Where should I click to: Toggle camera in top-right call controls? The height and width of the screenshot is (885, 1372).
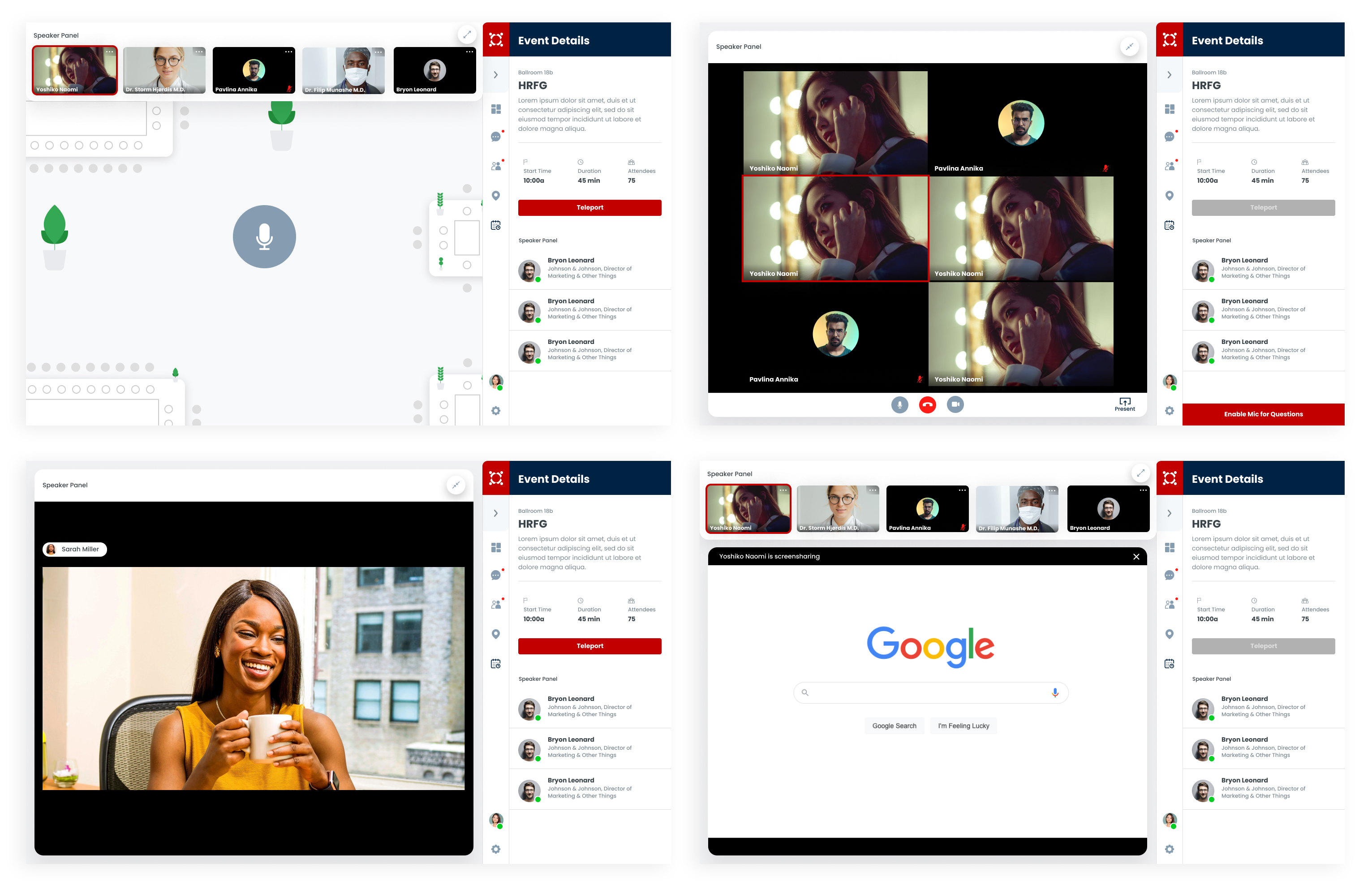click(955, 404)
